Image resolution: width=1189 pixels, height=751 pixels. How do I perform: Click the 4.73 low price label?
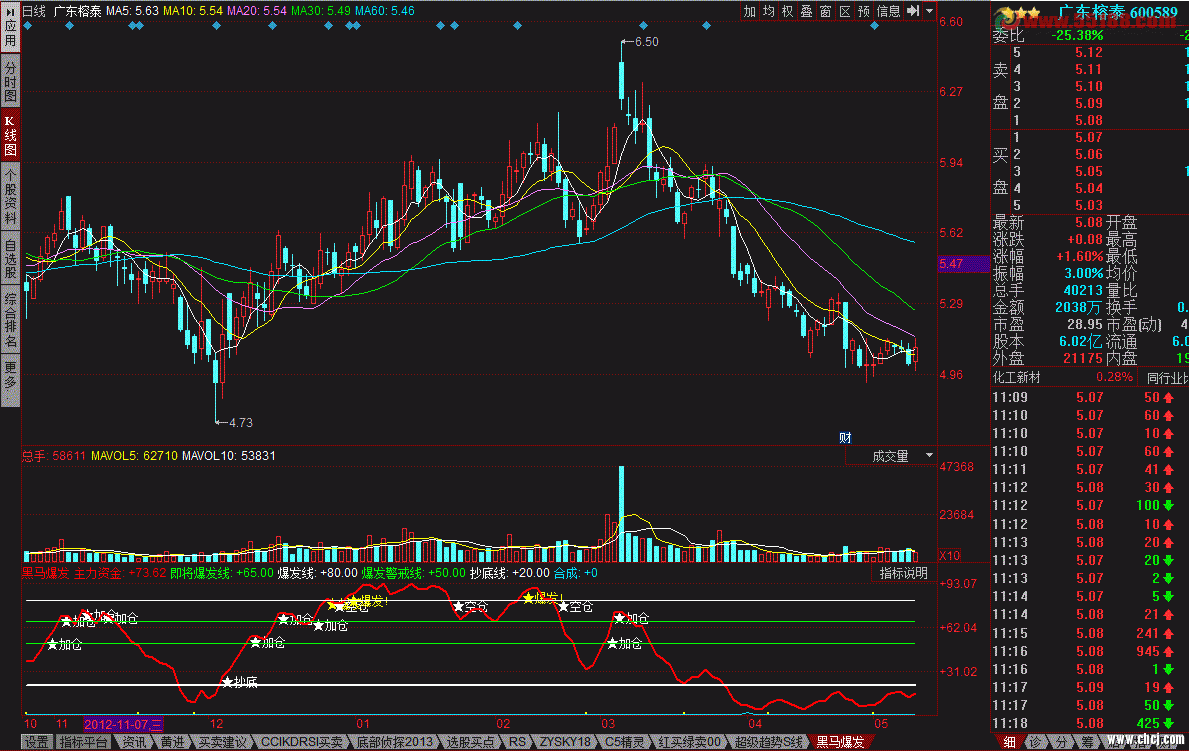(x=240, y=423)
